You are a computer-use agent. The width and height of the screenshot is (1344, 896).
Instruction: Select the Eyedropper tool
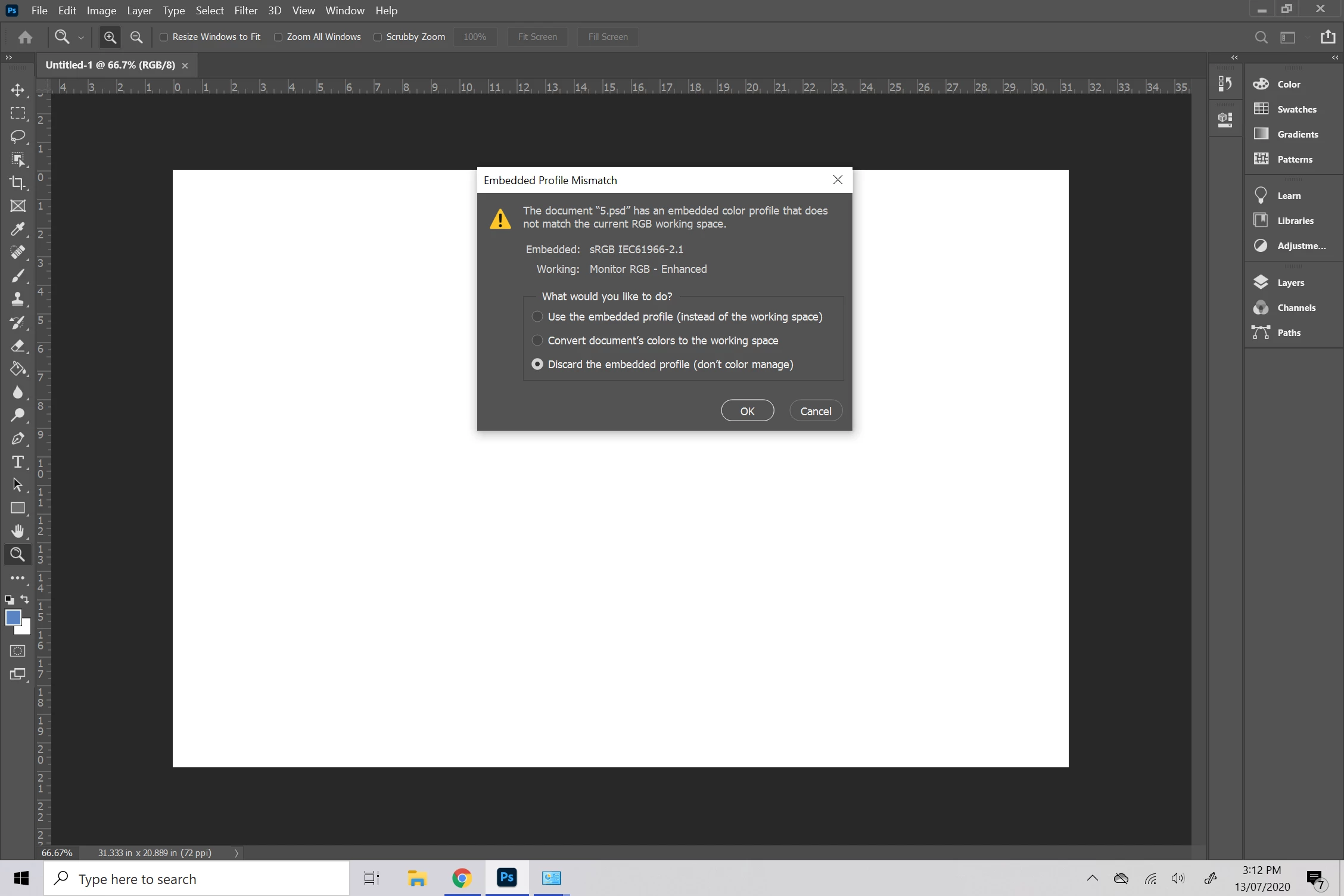click(17, 229)
